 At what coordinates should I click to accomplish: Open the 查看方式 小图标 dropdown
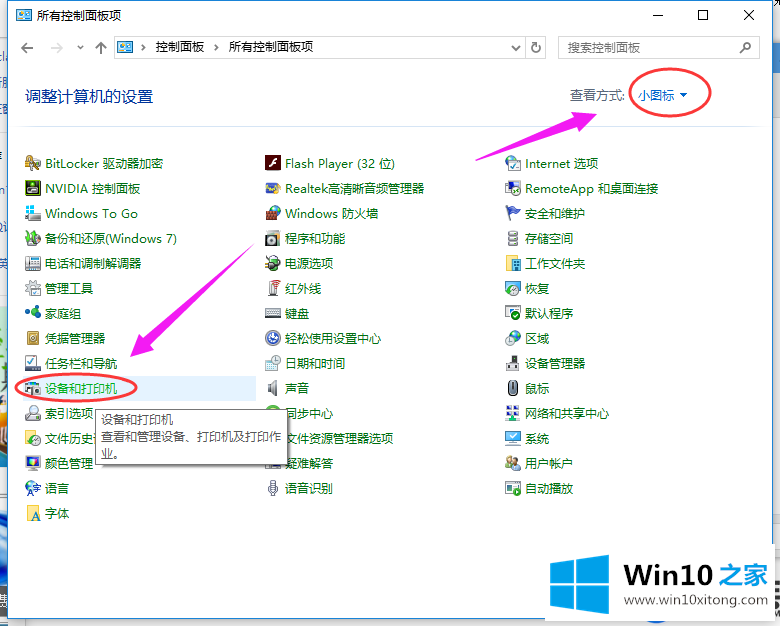[662, 95]
